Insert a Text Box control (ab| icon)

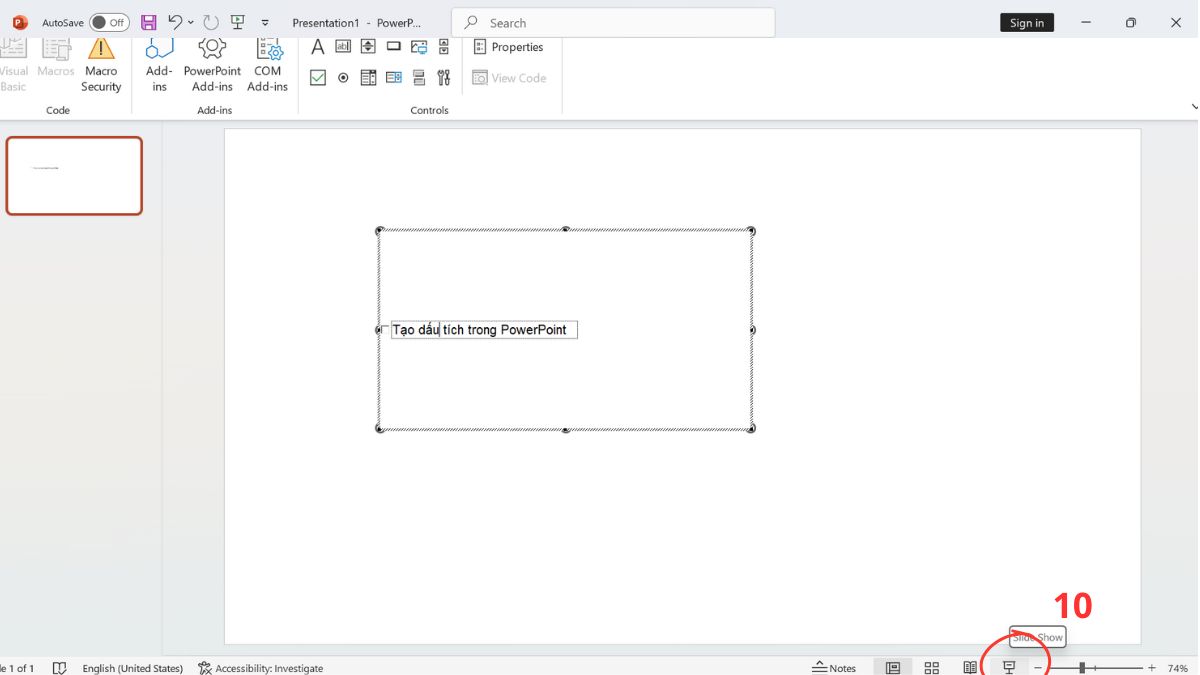point(343,46)
